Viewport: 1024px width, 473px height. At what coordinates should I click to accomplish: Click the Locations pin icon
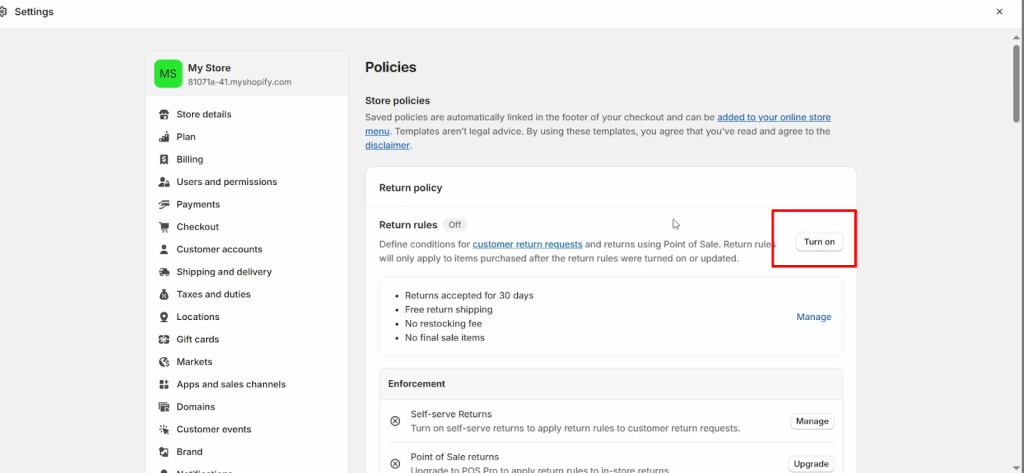click(x=164, y=317)
